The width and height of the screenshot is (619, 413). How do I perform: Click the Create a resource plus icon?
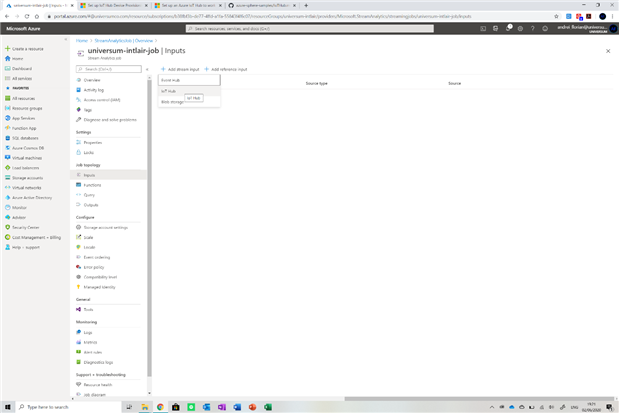click(x=8, y=49)
